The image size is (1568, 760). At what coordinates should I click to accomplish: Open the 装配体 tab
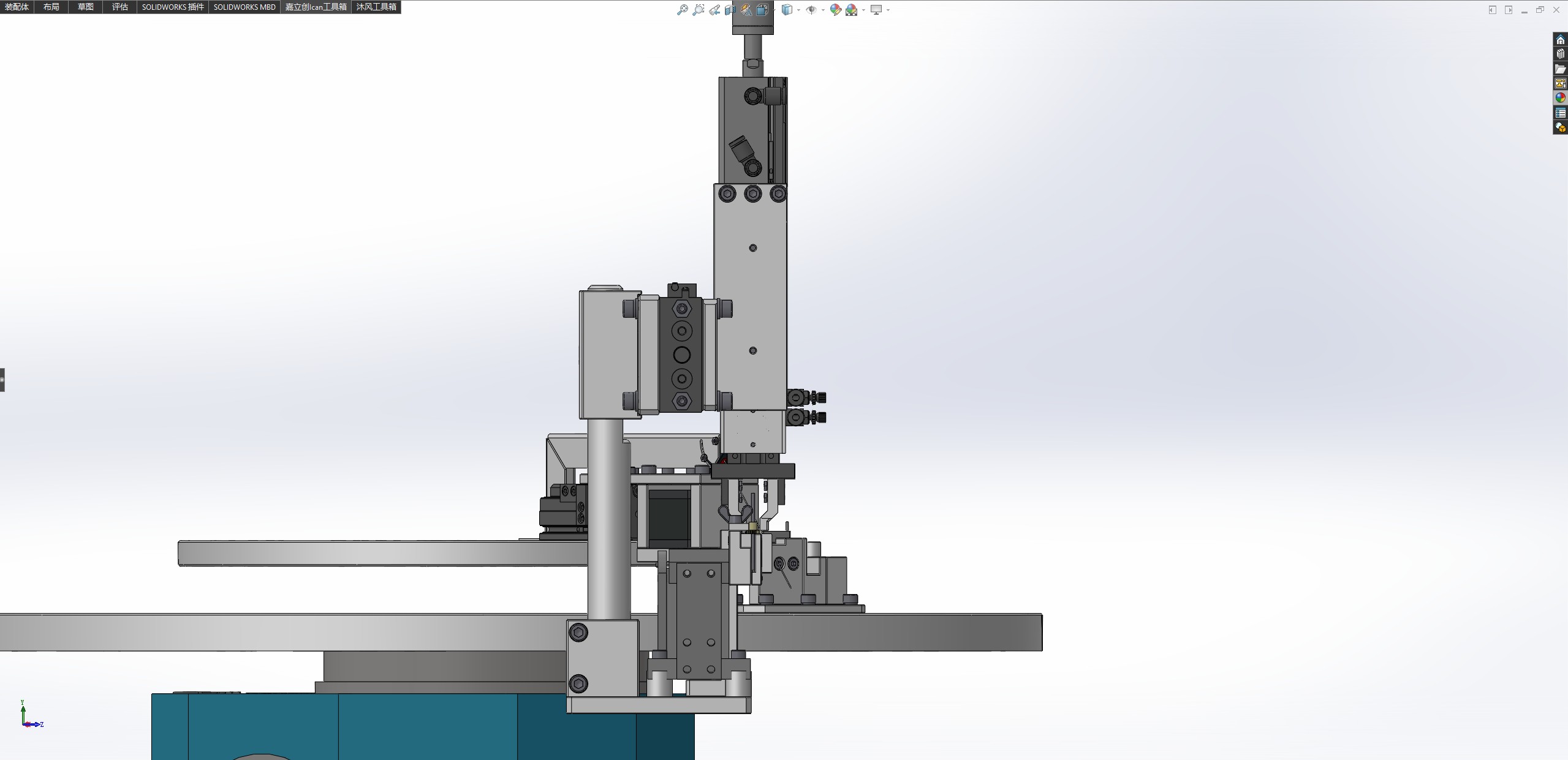click(17, 7)
